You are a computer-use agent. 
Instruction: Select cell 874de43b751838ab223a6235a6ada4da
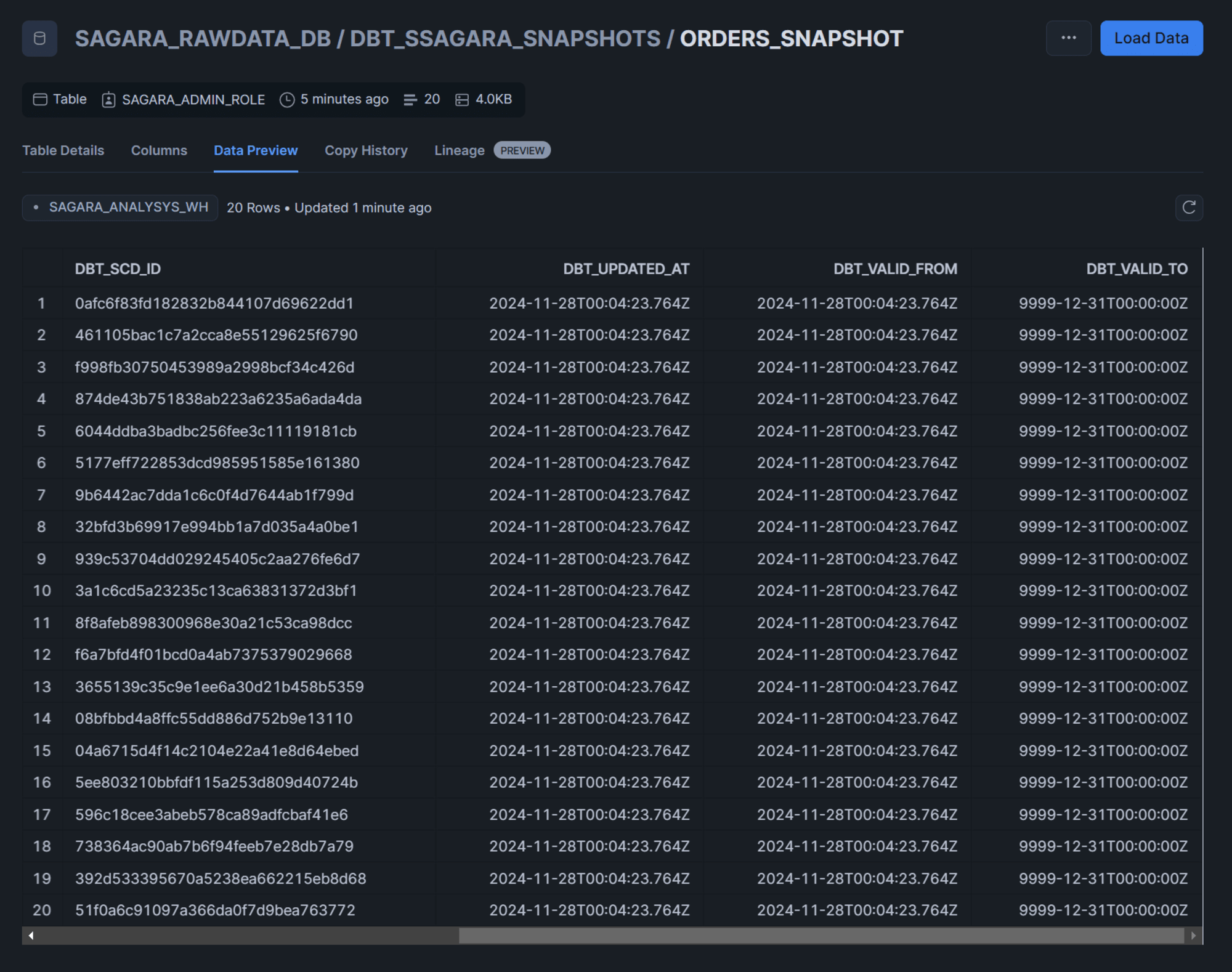click(249, 399)
